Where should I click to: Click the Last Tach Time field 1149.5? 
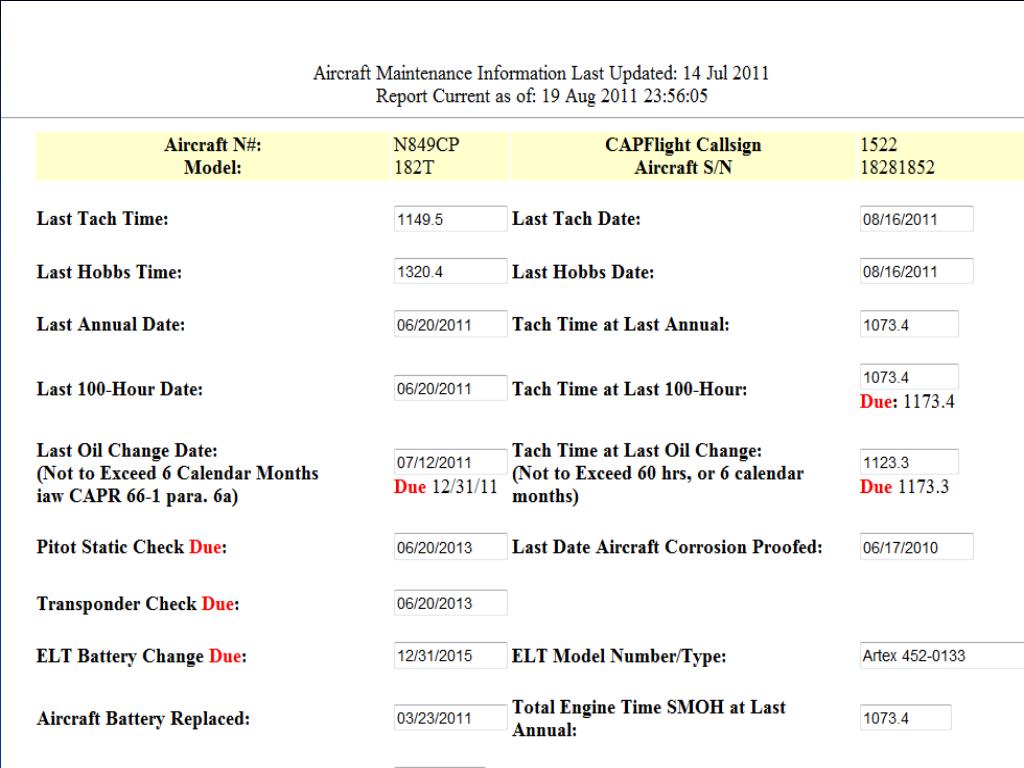click(450, 219)
